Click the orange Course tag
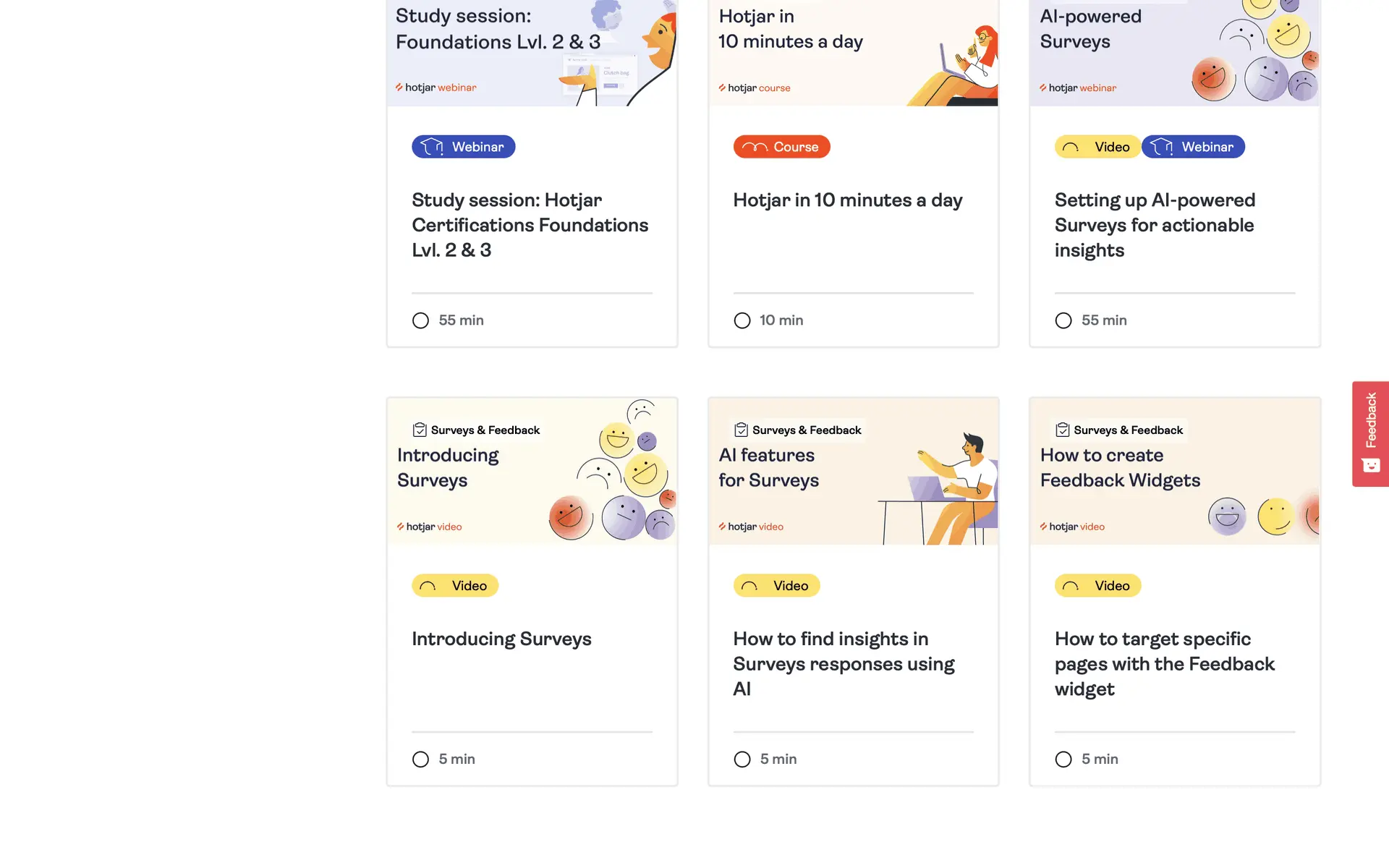 pyautogui.click(x=781, y=147)
